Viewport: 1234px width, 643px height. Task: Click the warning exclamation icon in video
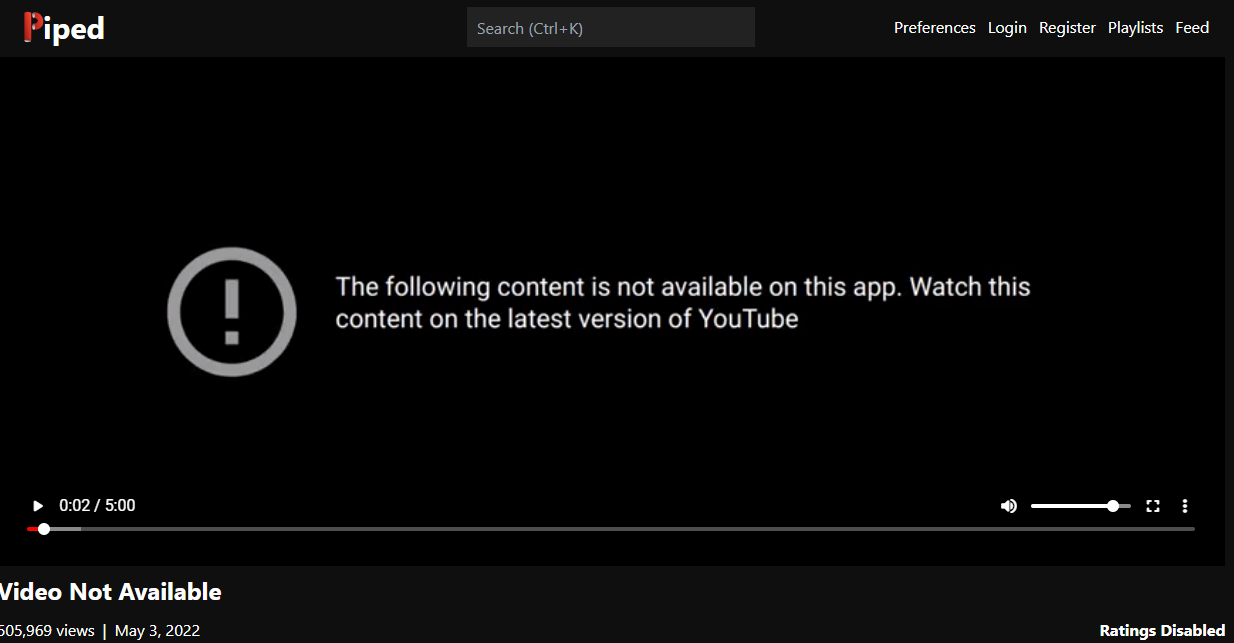tap(232, 311)
